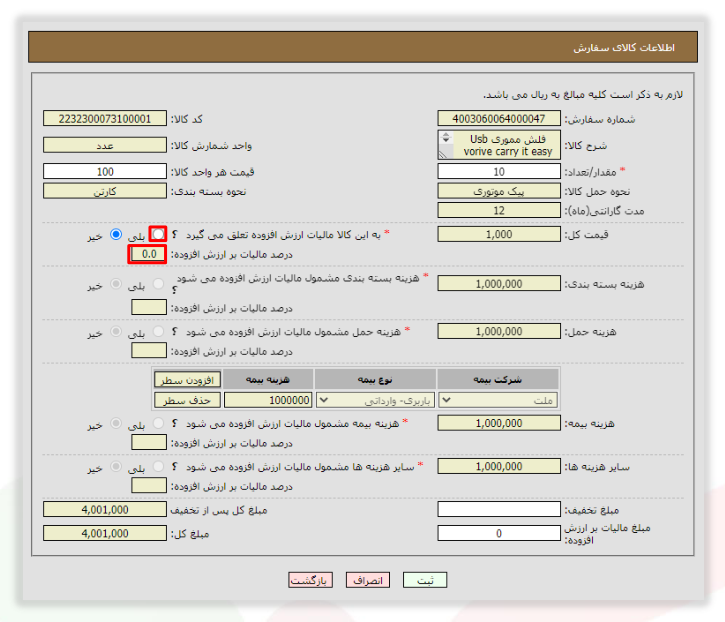Click the انصراف cancel button
This screenshot has width=725, height=622.
point(368,580)
